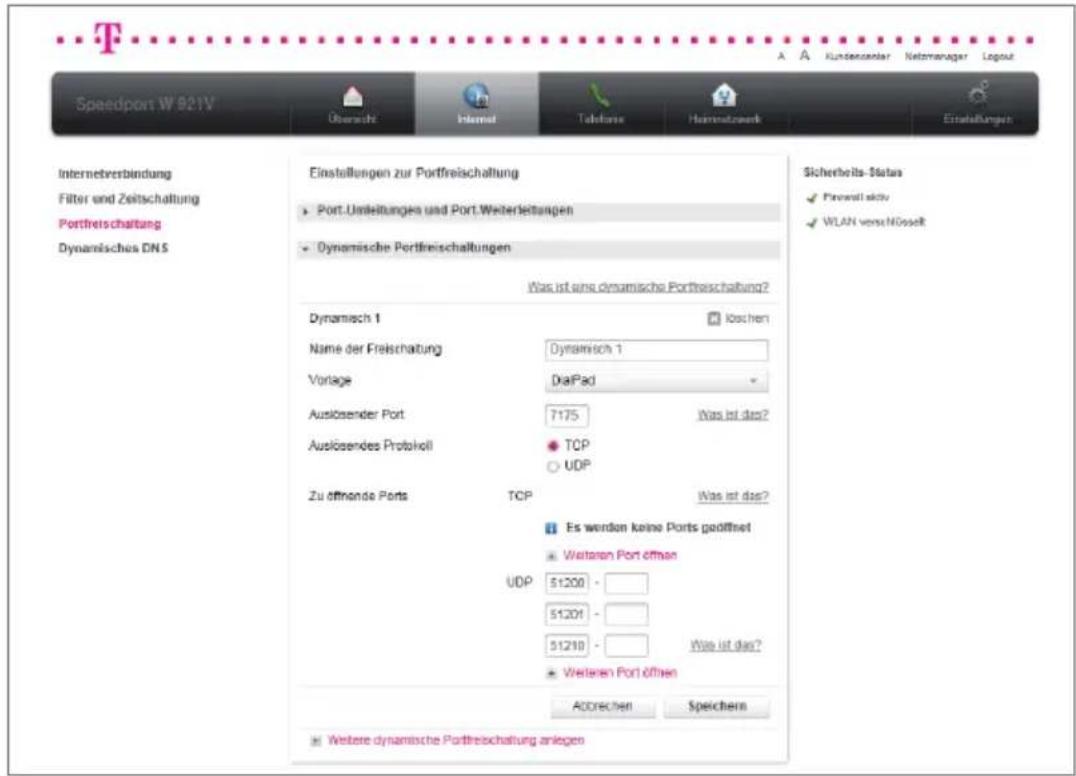Select Portfreischaltung in the sidebar
This screenshot has height=776, width=1076.
point(109,224)
